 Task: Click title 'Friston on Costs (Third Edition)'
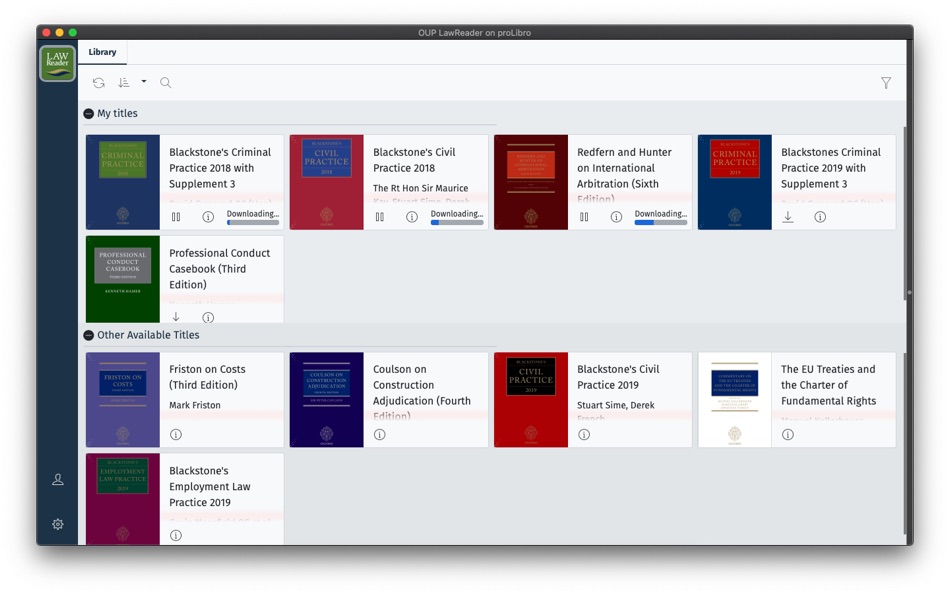207,377
